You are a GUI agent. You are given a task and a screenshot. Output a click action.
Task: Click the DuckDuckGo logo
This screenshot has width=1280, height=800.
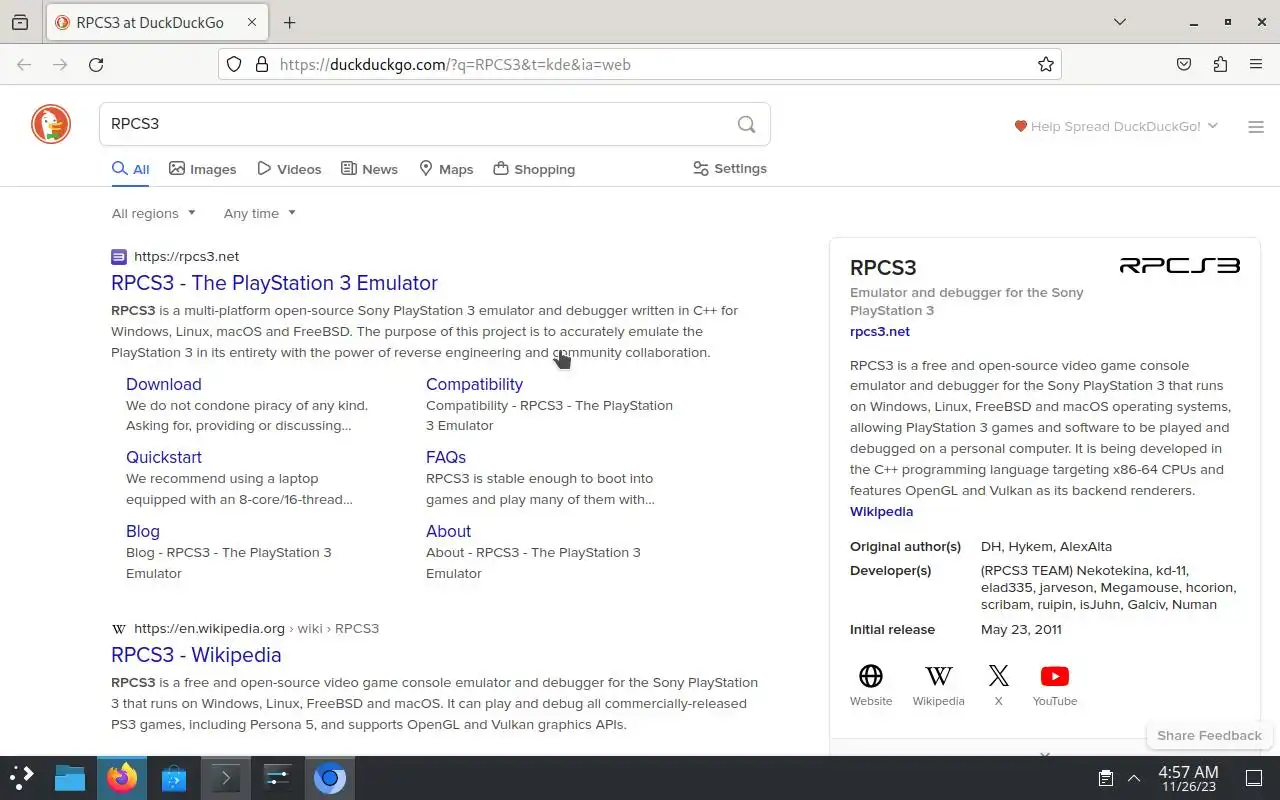click(x=51, y=124)
